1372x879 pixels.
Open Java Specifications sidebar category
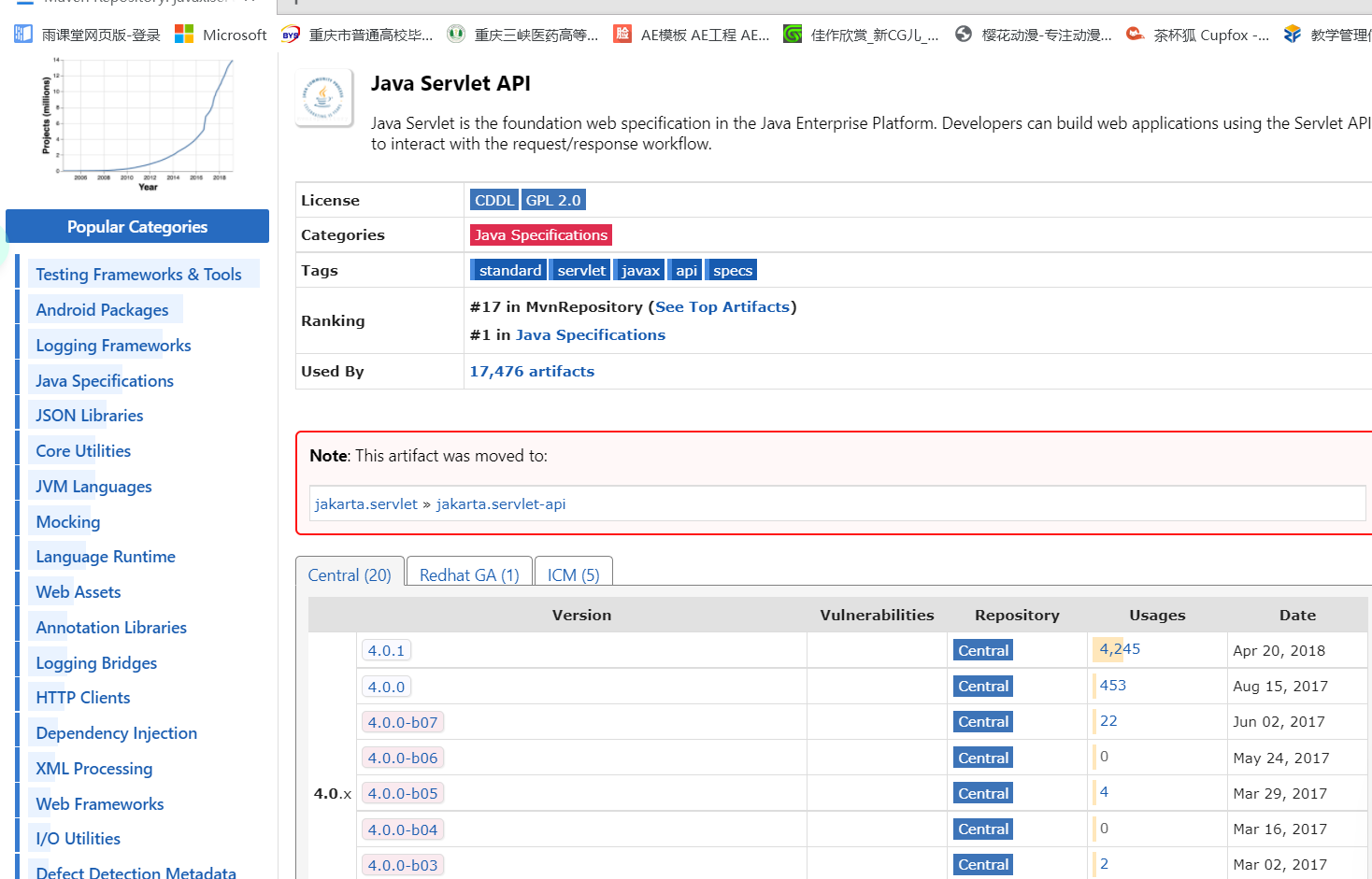point(105,380)
